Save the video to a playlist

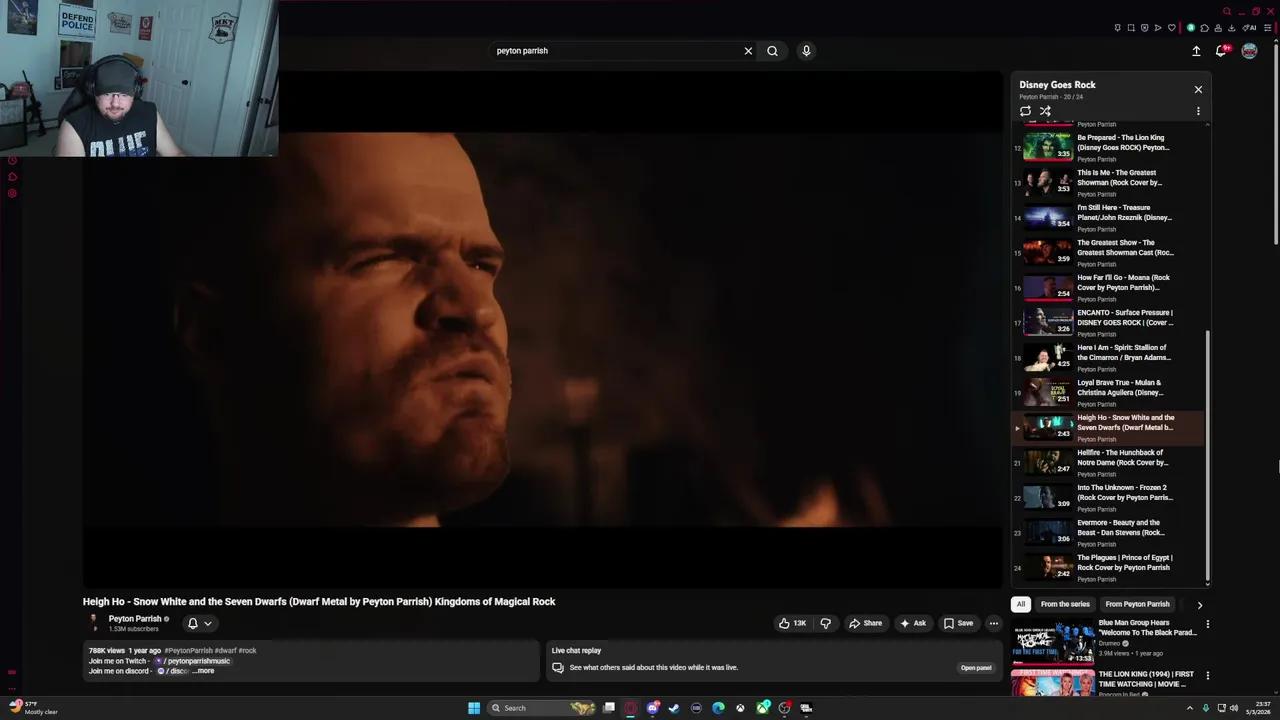pyautogui.click(x=958, y=623)
